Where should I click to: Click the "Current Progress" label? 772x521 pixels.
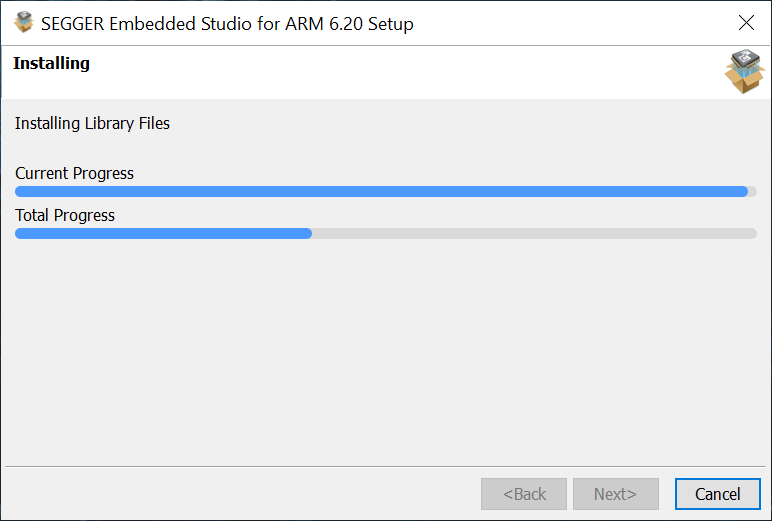[x=74, y=174]
